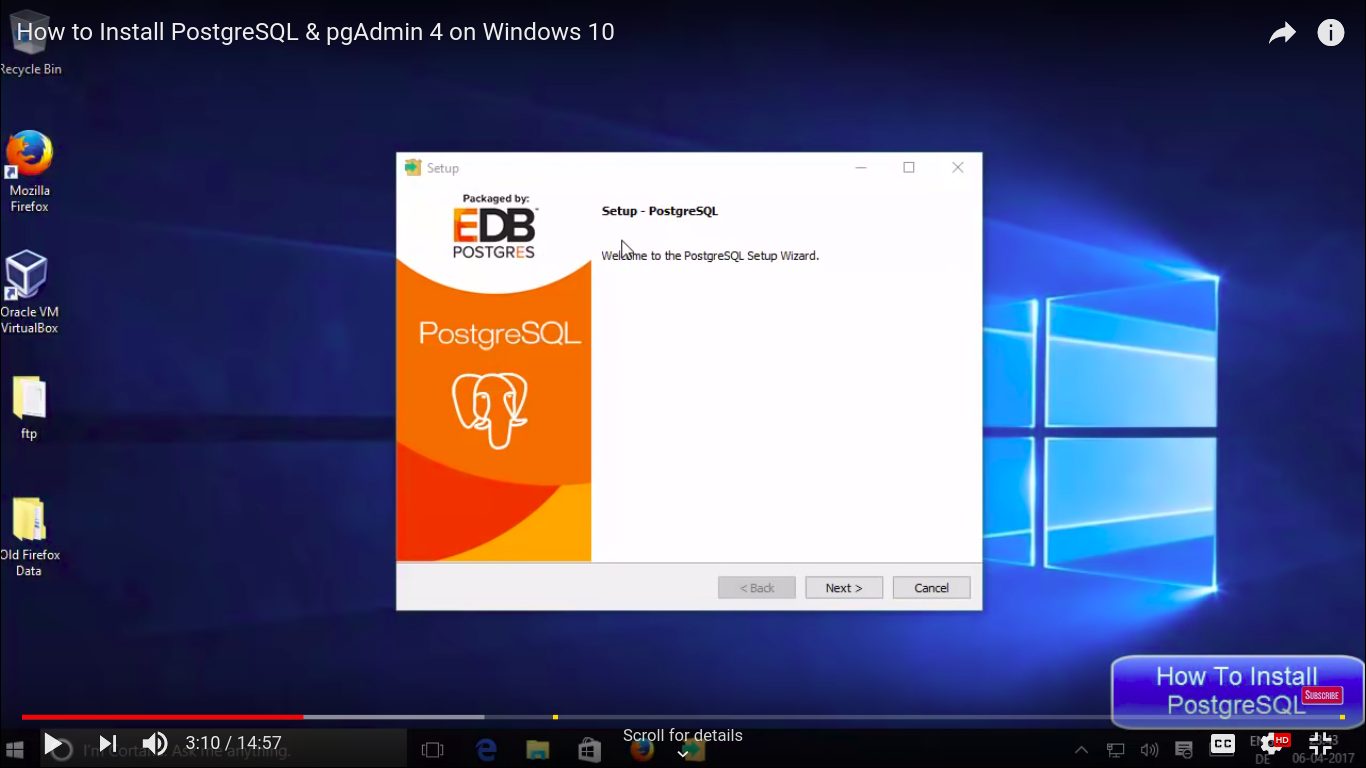
Task: Open Task View in the taskbar
Action: [432, 749]
